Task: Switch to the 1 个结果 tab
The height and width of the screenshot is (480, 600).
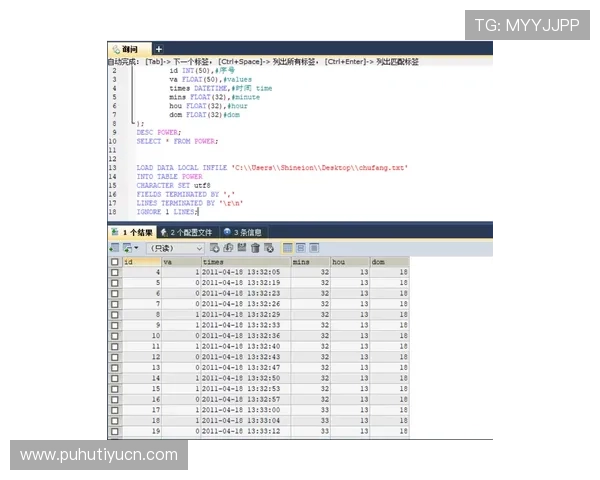Action: [131, 232]
